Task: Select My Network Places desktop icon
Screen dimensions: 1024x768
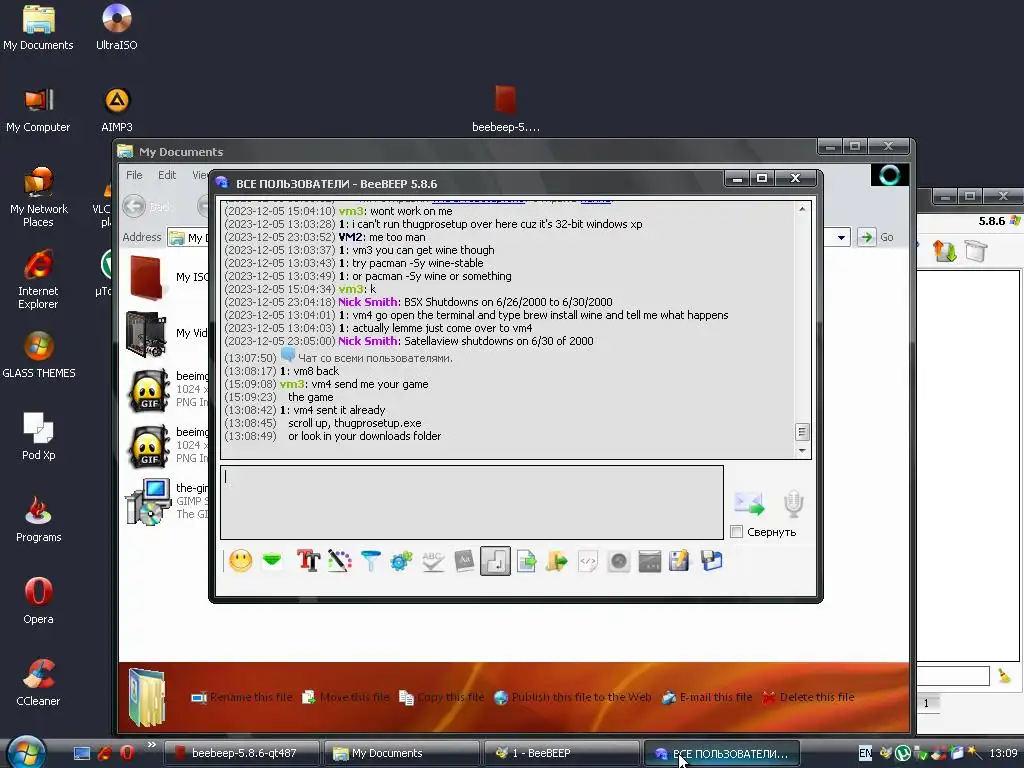Action: coord(39,197)
